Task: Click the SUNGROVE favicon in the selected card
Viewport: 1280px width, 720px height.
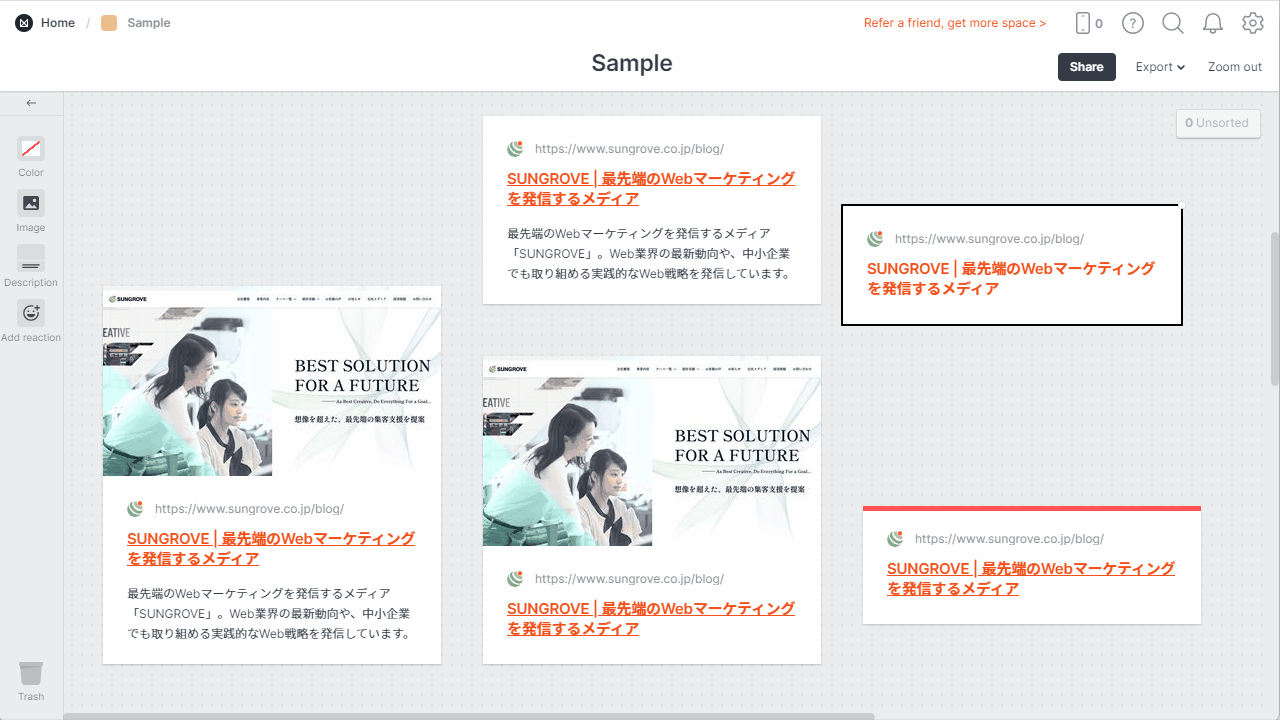Action: [875, 239]
